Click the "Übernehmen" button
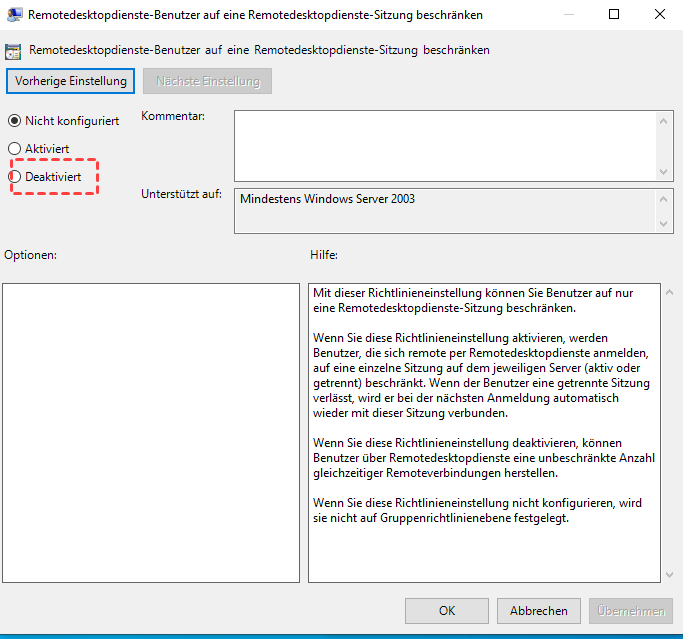Image resolution: width=683 pixels, height=639 pixels. tap(631, 610)
